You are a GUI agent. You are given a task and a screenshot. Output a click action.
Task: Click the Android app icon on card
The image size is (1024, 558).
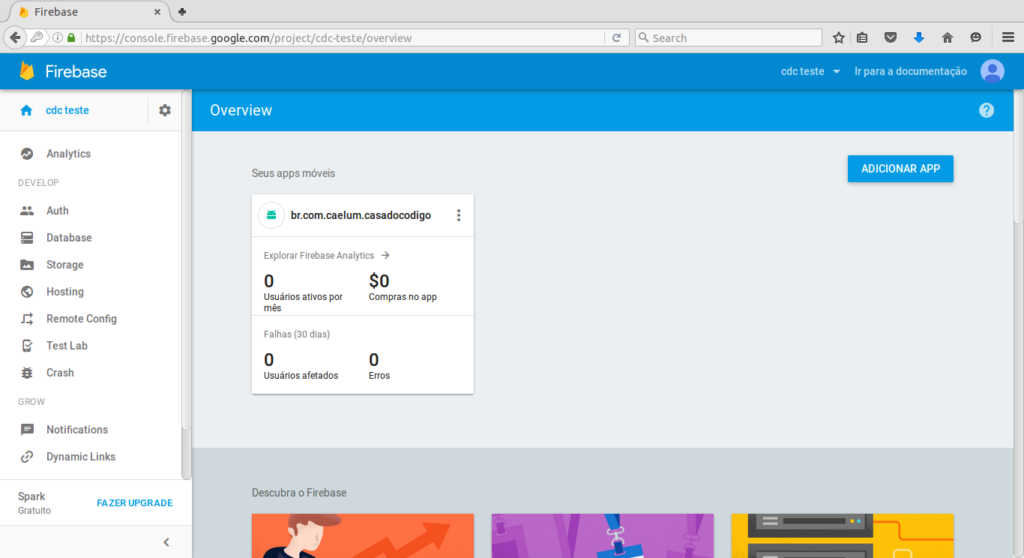[x=271, y=215]
